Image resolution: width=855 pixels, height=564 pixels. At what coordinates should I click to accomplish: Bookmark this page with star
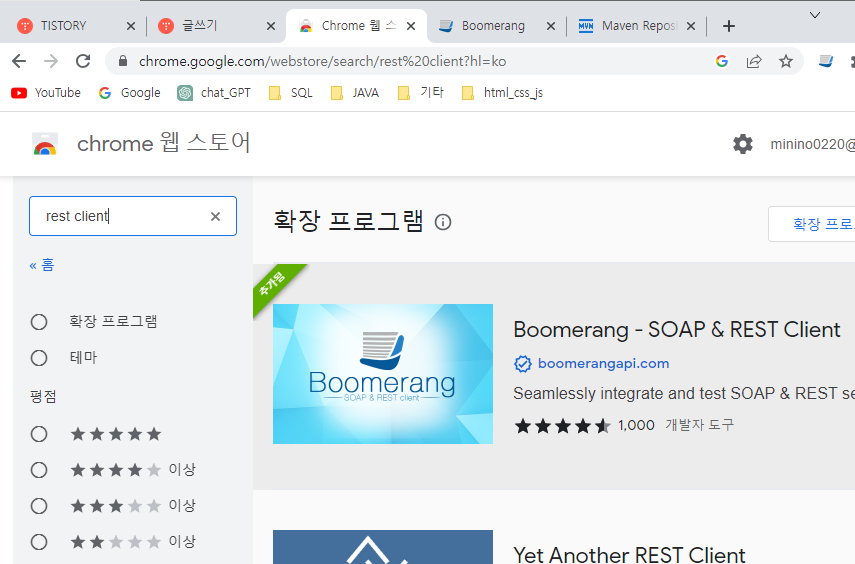click(786, 61)
